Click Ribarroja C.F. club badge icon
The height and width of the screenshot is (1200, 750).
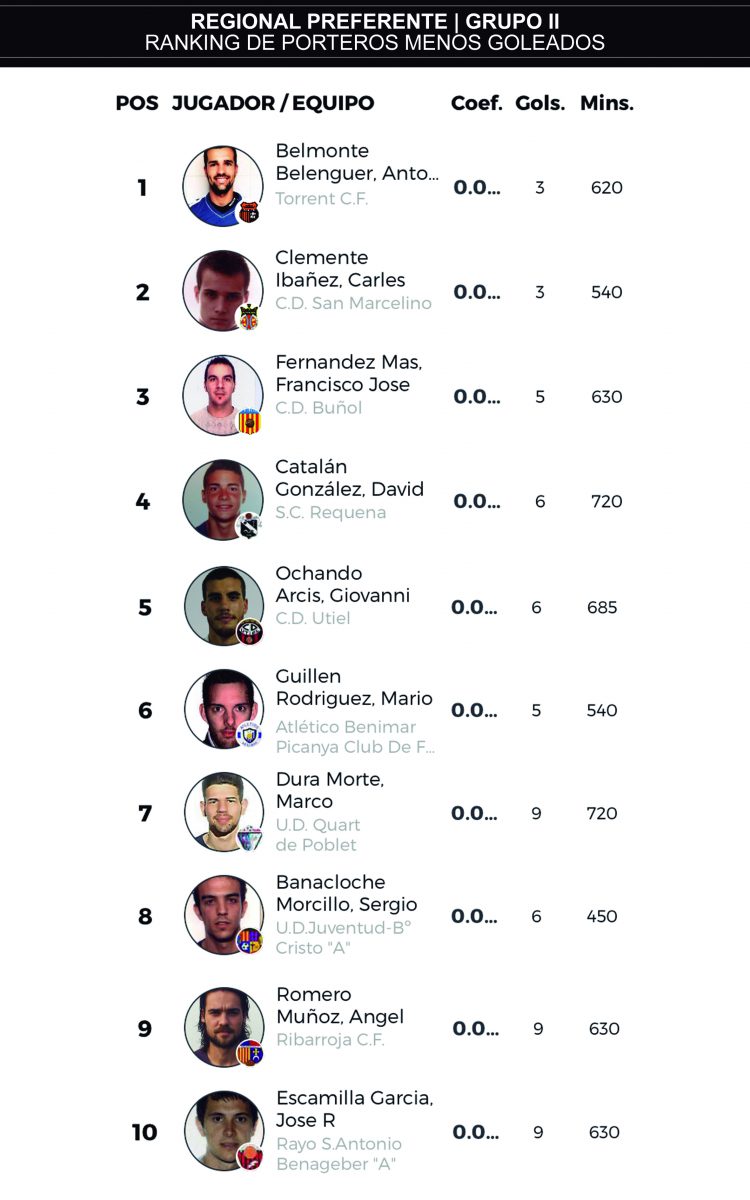point(249,1053)
